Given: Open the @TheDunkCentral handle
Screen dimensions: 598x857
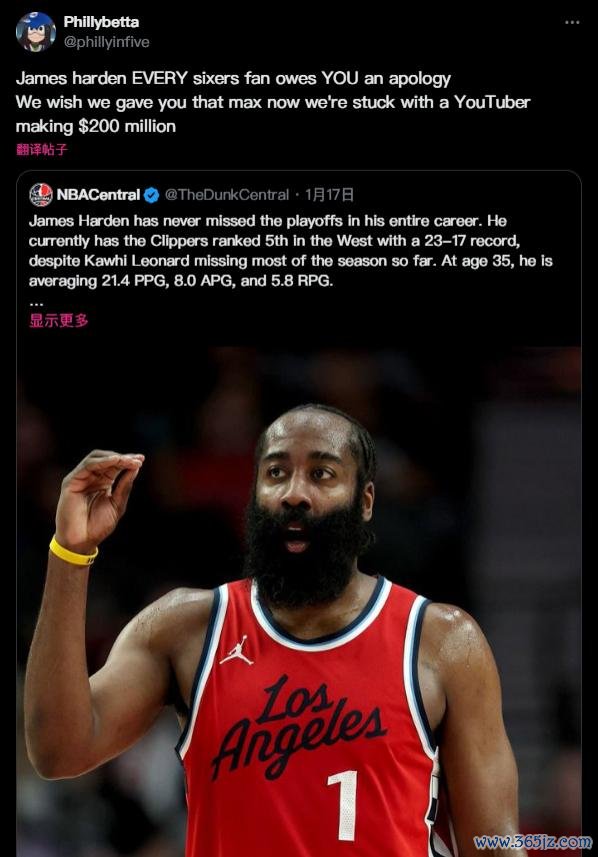Looking at the screenshot, I should pyautogui.click(x=226, y=195).
